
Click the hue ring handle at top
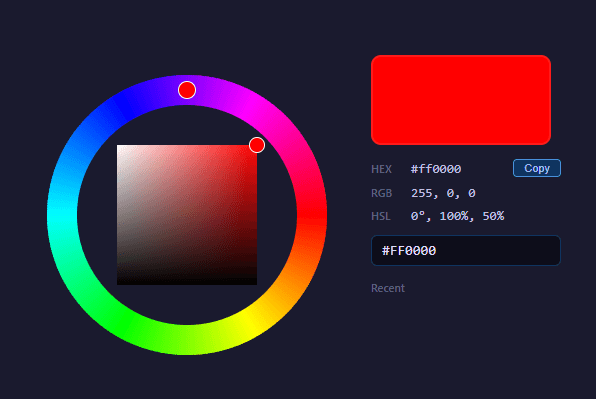click(x=187, y=90)
